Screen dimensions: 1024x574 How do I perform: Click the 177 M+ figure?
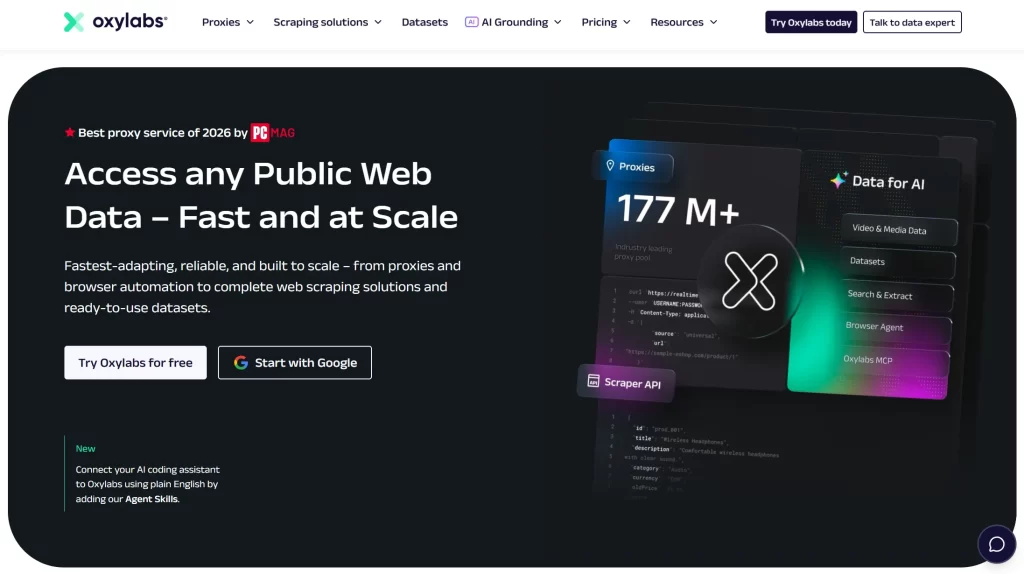click(678, 210)
